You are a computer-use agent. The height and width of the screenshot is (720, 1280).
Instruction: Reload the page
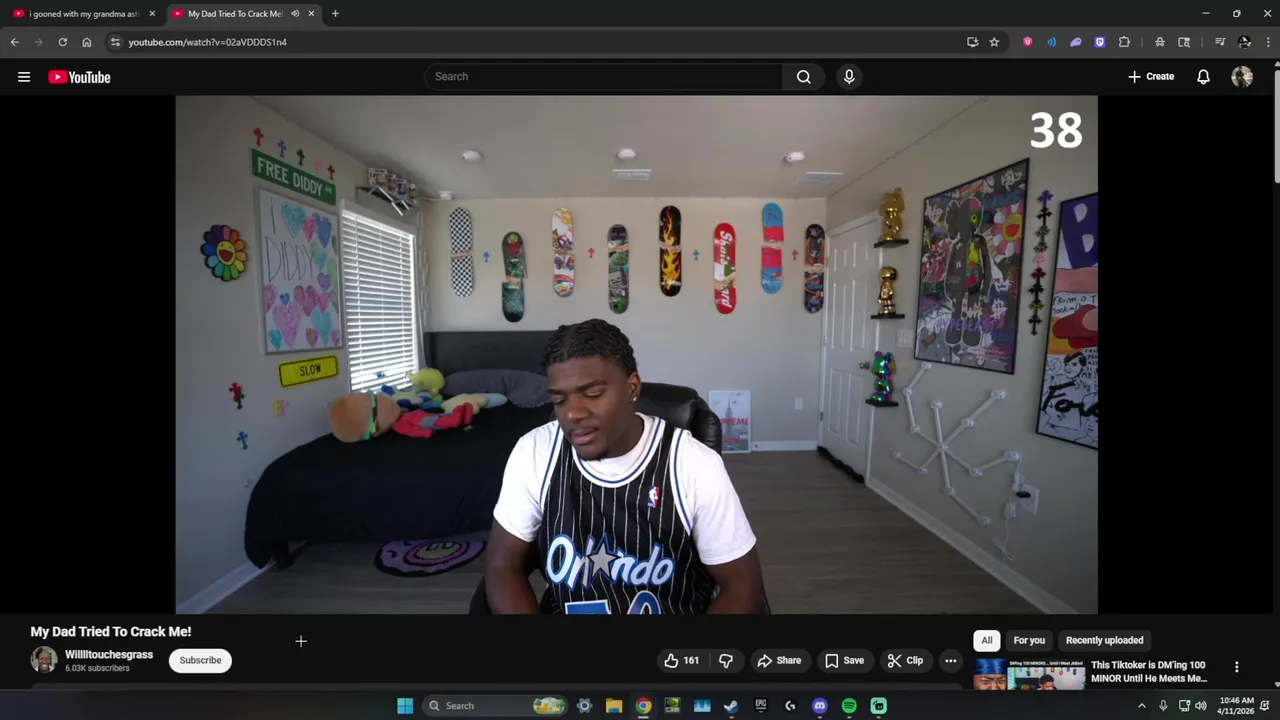point(62,42)
